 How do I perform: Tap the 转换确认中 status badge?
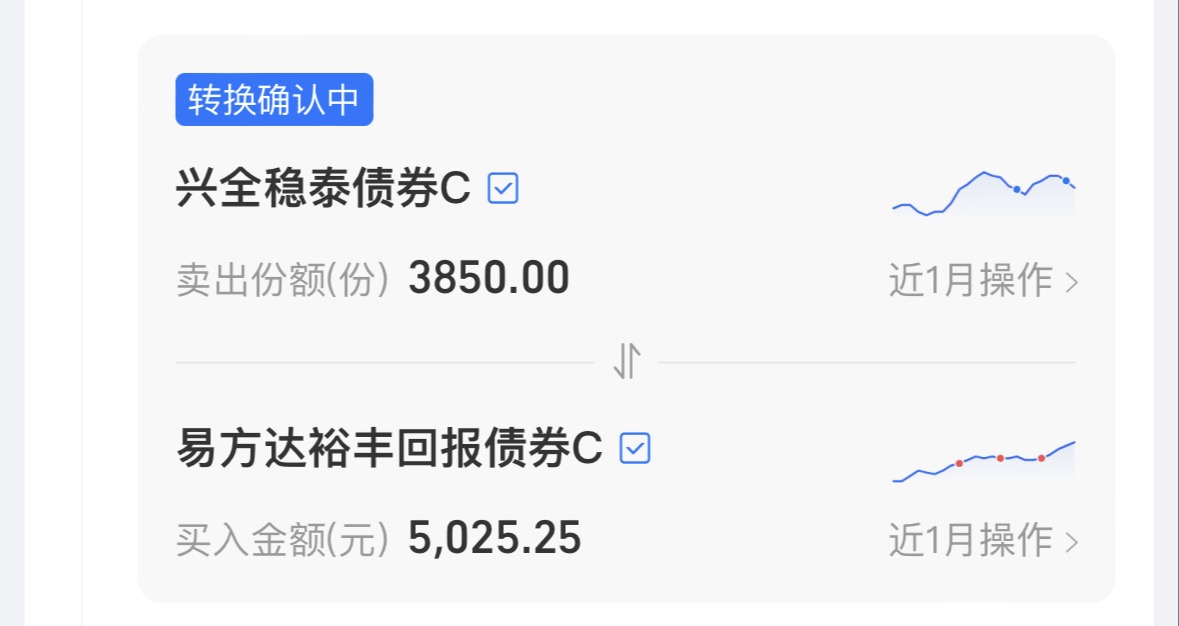click(x=274, y=100)
